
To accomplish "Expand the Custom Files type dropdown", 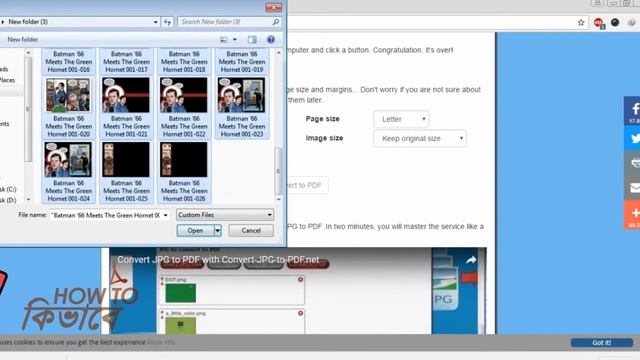I will click(x=225, y=215).
